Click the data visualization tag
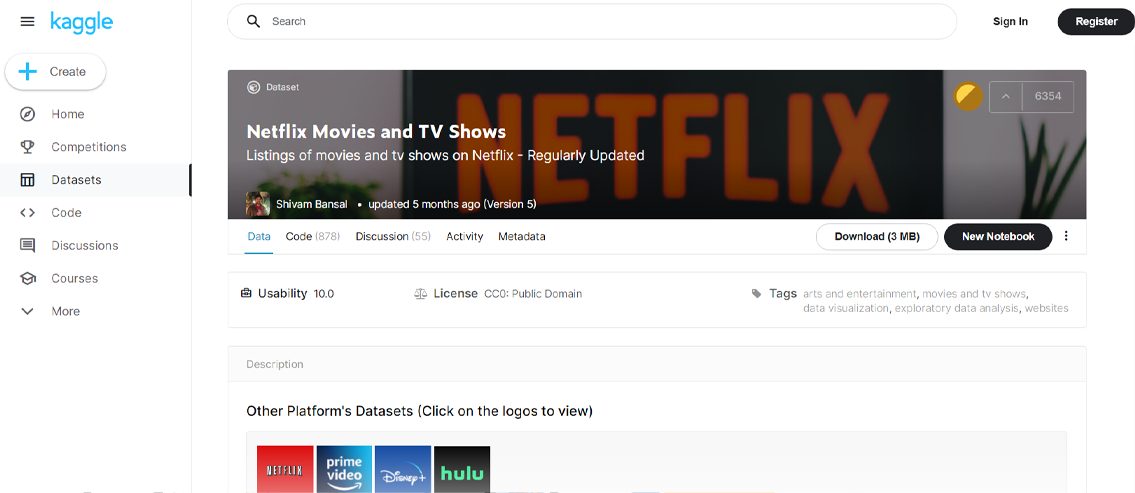 click(x=845, y=308)
